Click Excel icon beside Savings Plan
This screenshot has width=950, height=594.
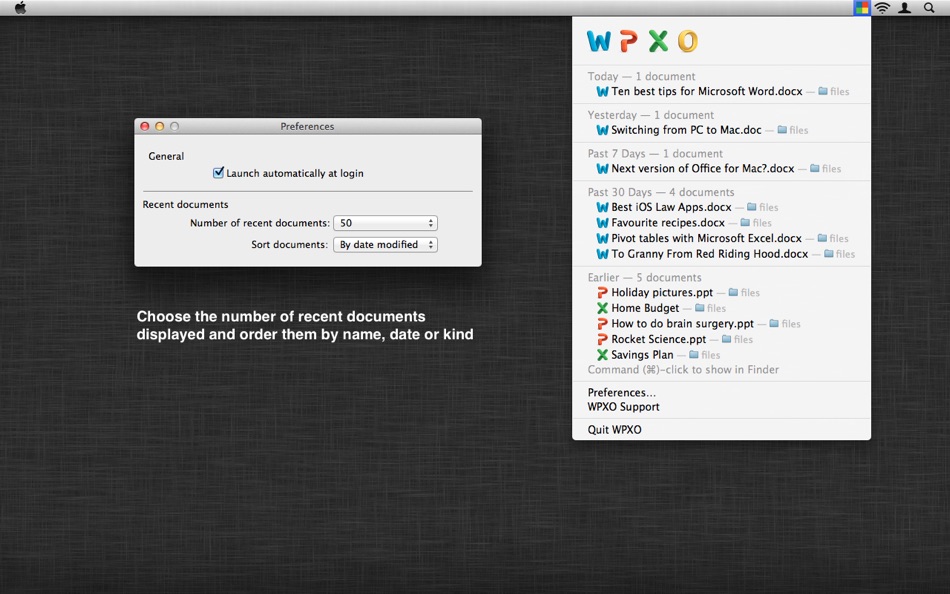tap(602, 355)
